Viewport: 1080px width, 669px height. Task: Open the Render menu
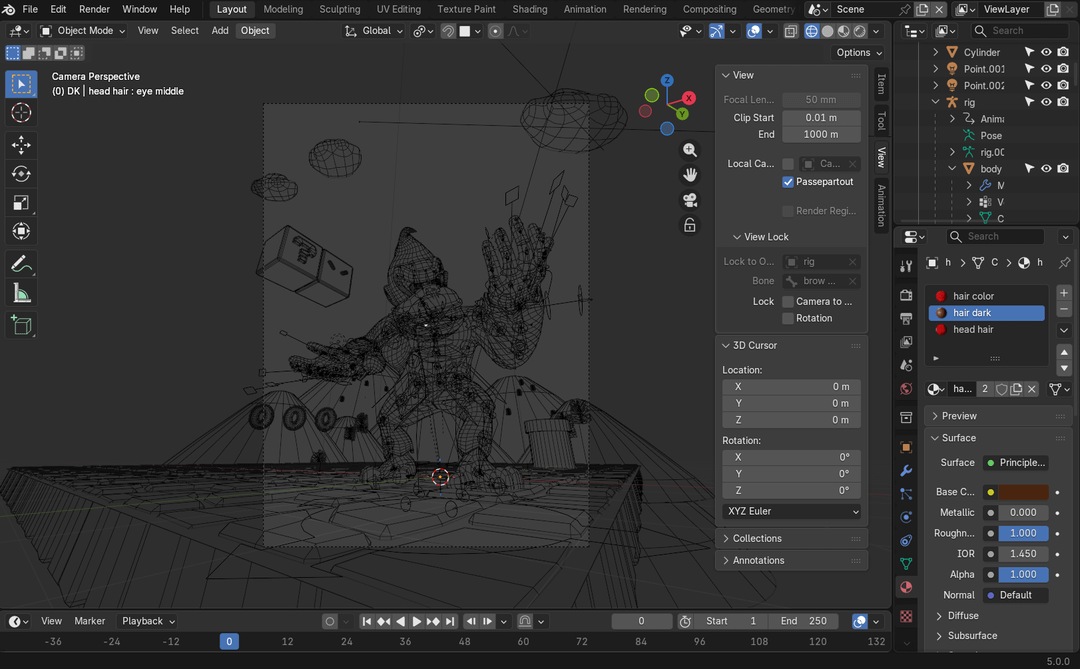click(x=94, y=9)
